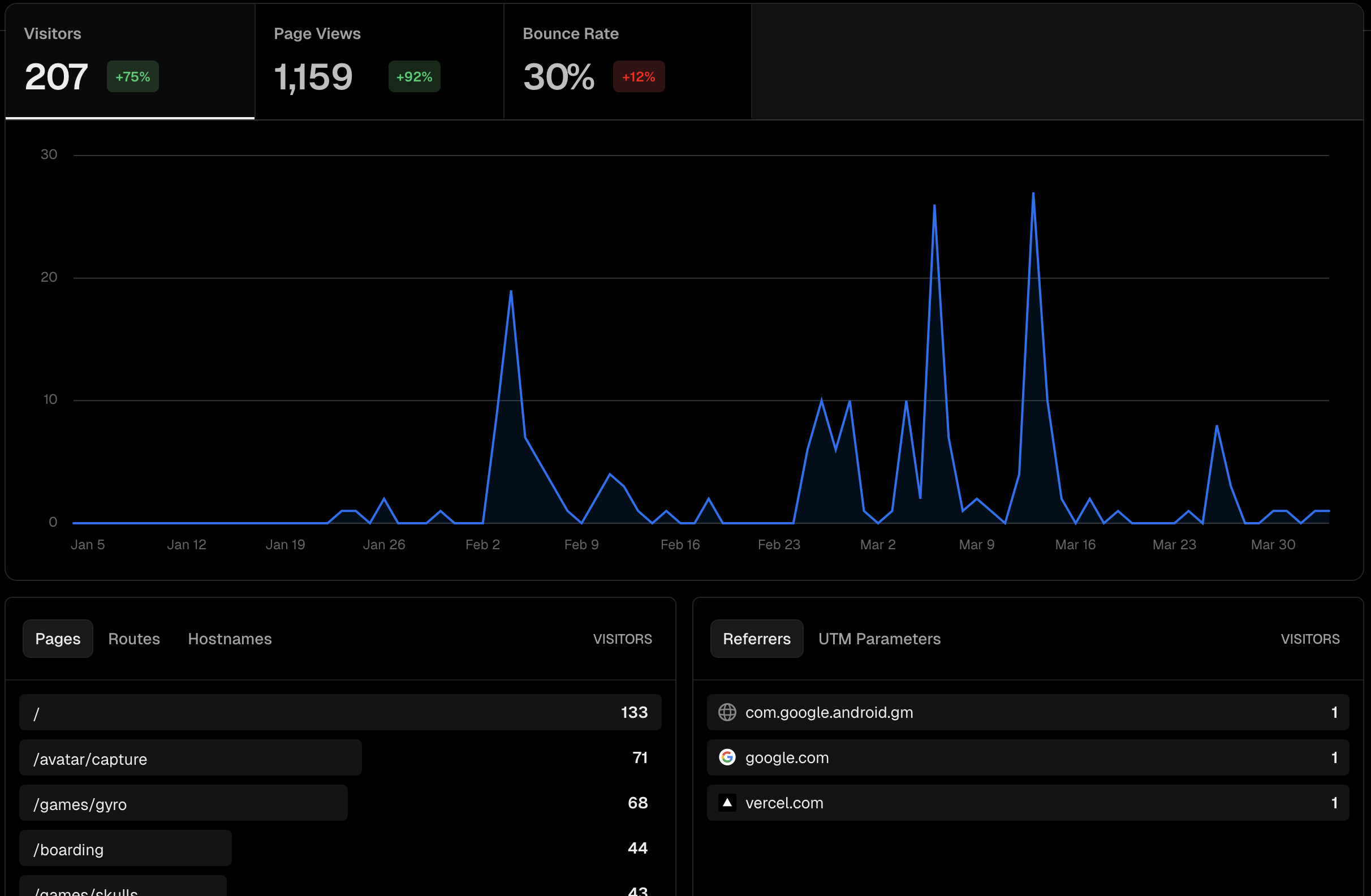1371x896 pixels.
Task: Select the Referrers tab
Action: click(x=756, y=639)
